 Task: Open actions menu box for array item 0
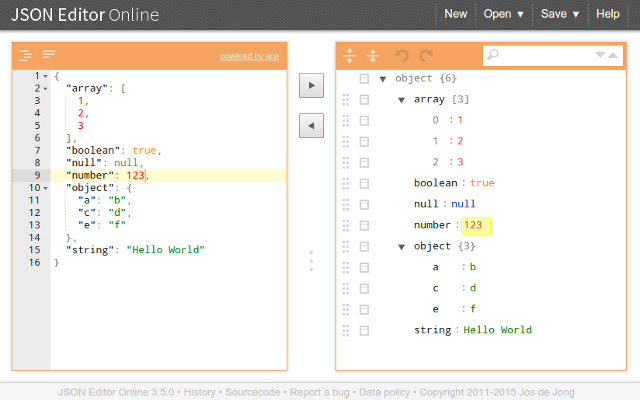coord(364,120)
